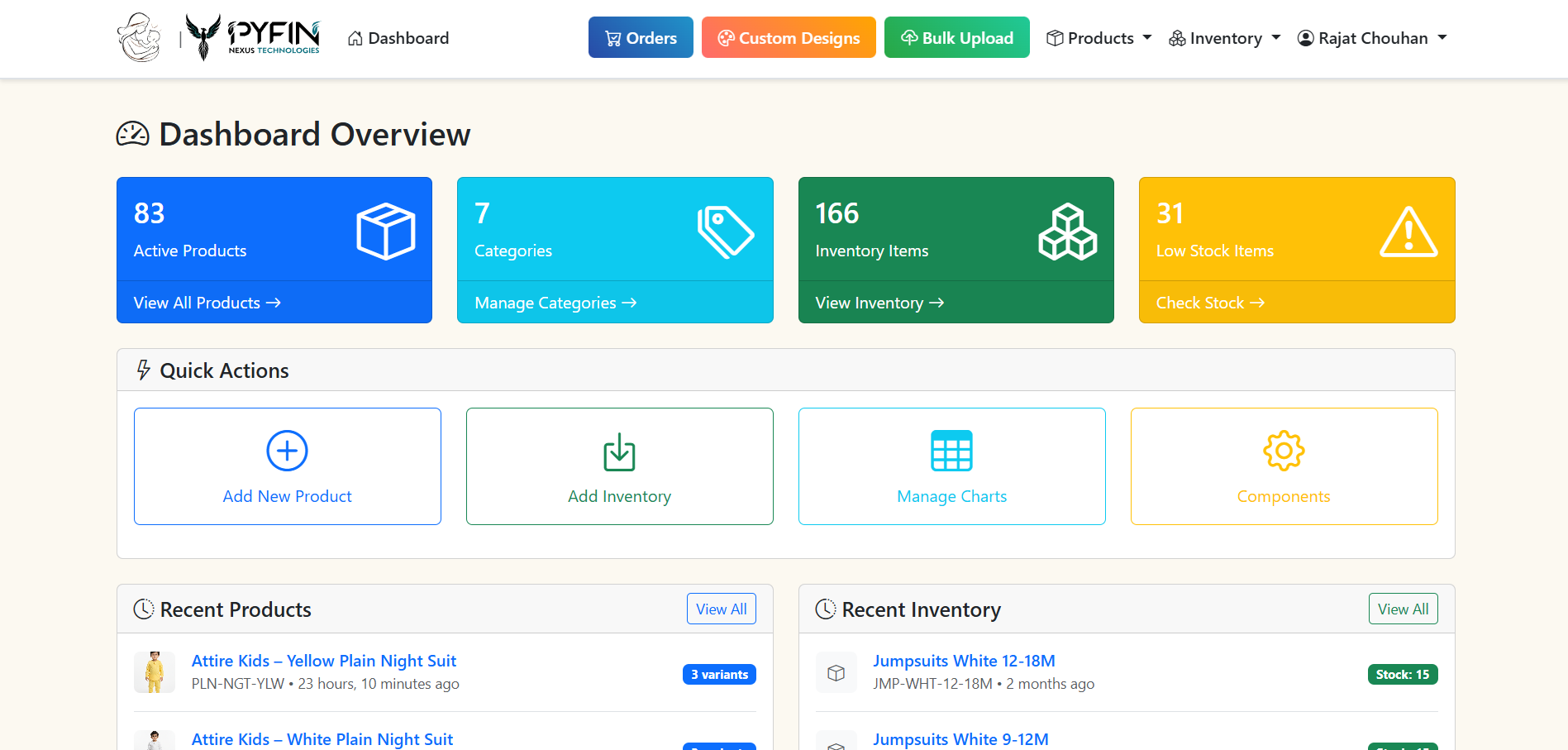Viewport: 1568px width, 750px height.
Task: Open the Rajat Chouhan user menu
Action: click(x=1372, y=38)
